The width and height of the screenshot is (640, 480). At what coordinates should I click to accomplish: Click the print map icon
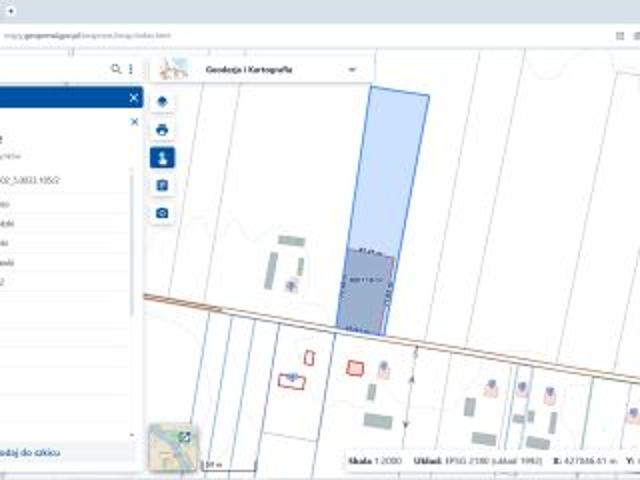coord(162,130)
